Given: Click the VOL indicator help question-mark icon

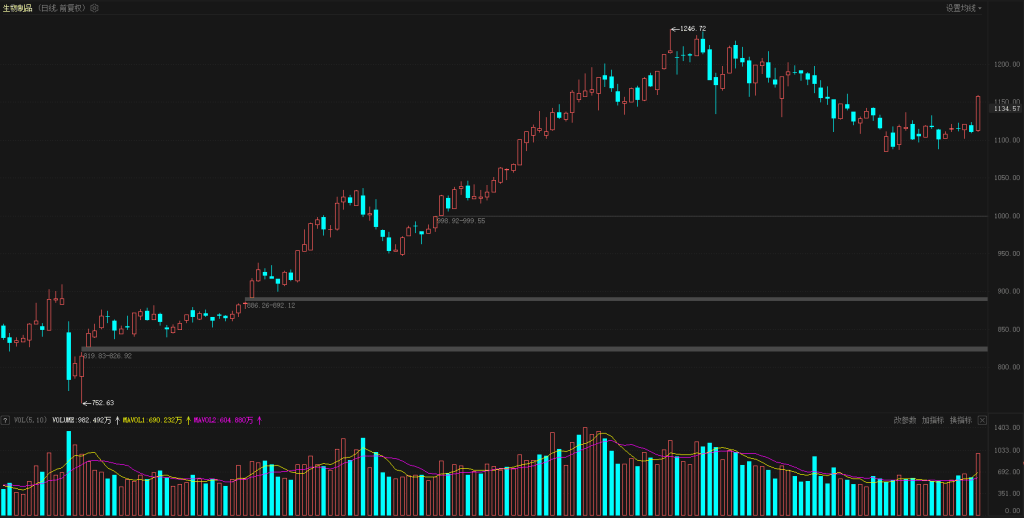Looking at the screenshot, I should 6,420.
